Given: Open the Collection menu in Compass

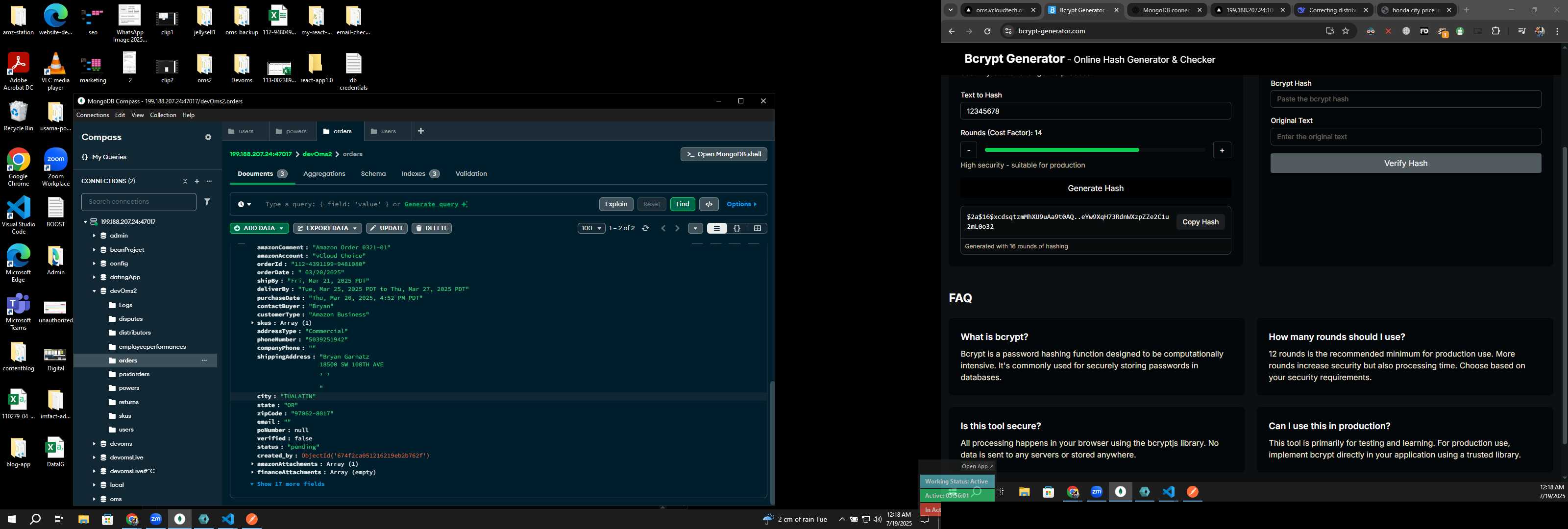Looking at the screenshot, I should (163, 115).
